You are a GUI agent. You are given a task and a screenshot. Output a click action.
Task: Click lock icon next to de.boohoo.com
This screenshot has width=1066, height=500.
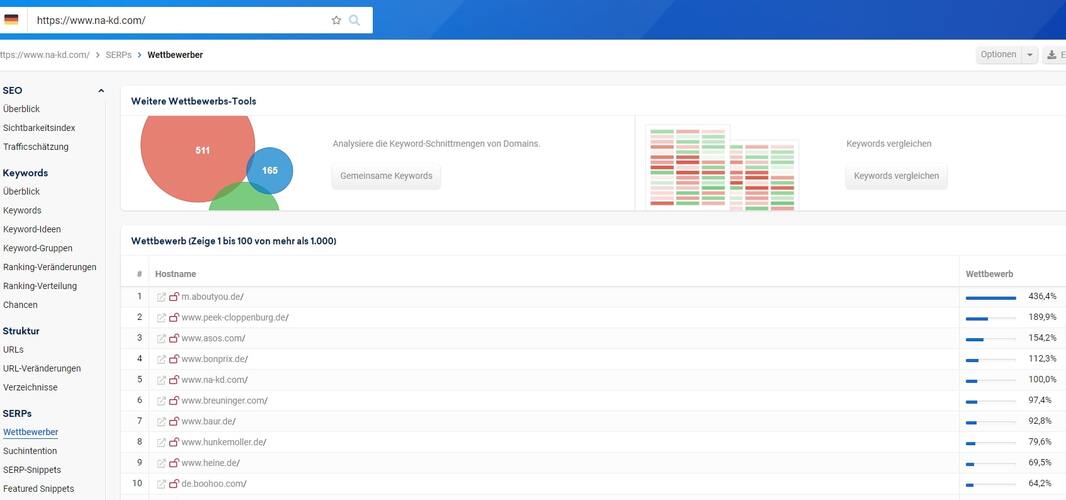[174, 484]
